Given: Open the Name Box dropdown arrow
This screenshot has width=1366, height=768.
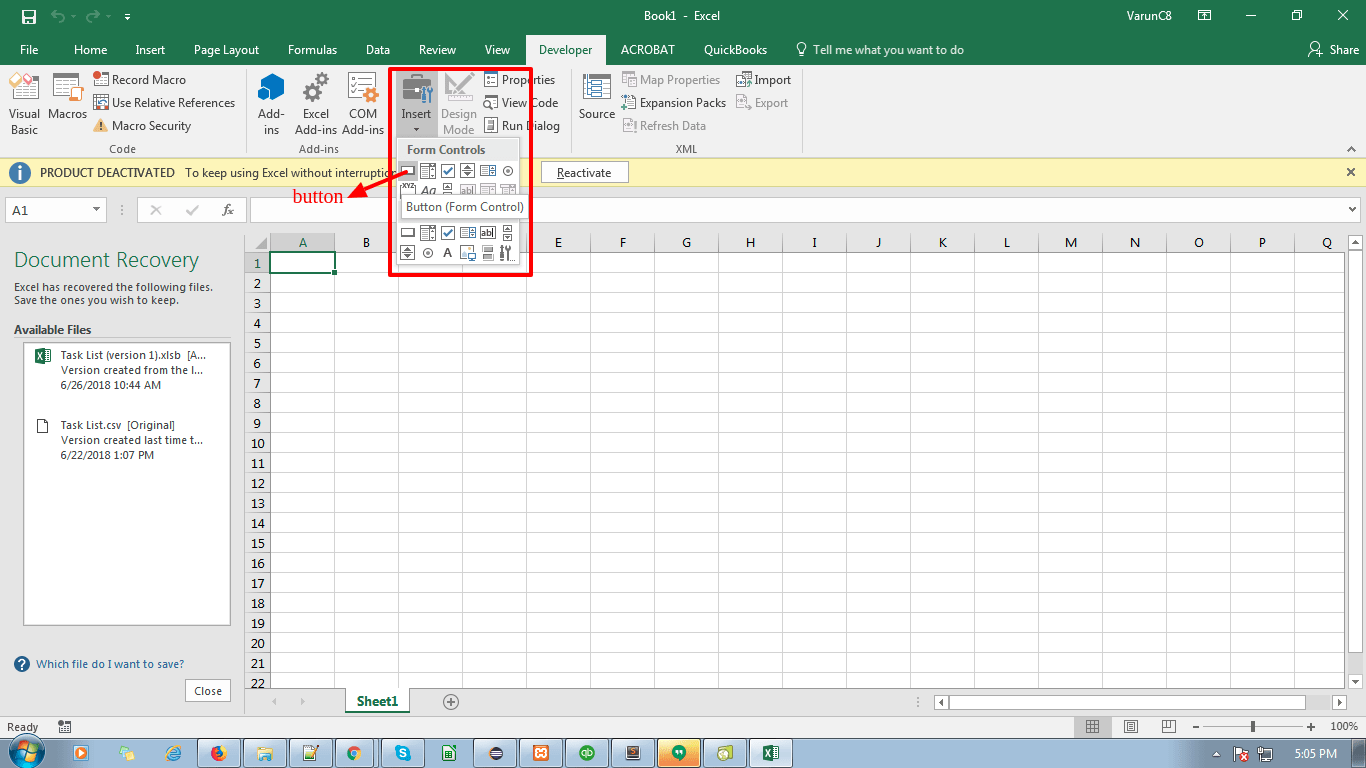Looking at the screenshot, I should pos(97,210).
